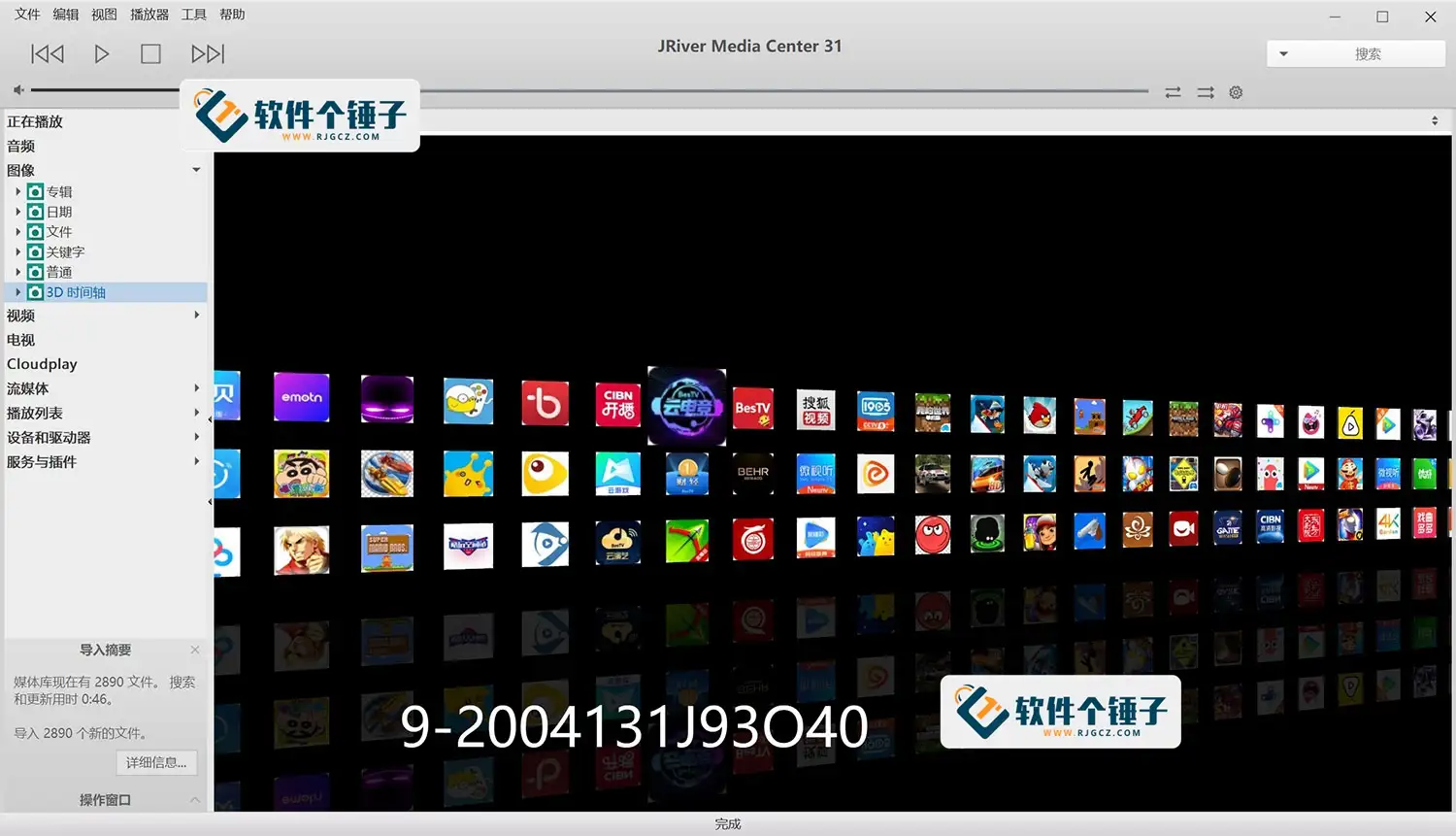
Task: Open the Super Mario Bros thumbnail
Action: tap(387, 548)
